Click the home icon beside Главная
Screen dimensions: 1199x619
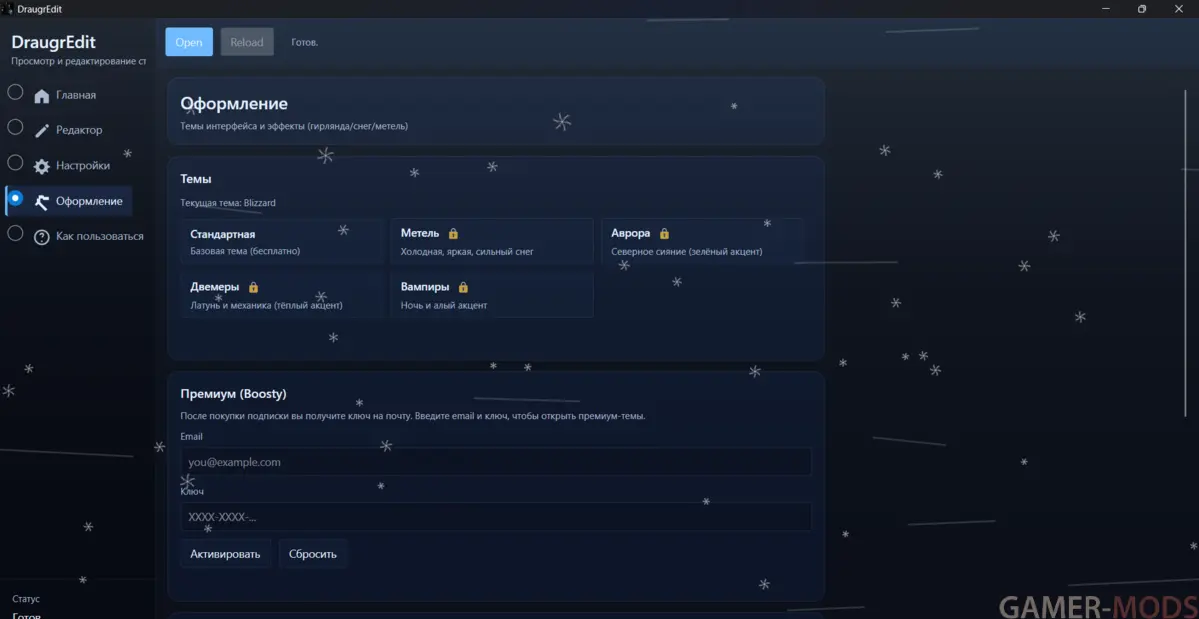(42, 96)
